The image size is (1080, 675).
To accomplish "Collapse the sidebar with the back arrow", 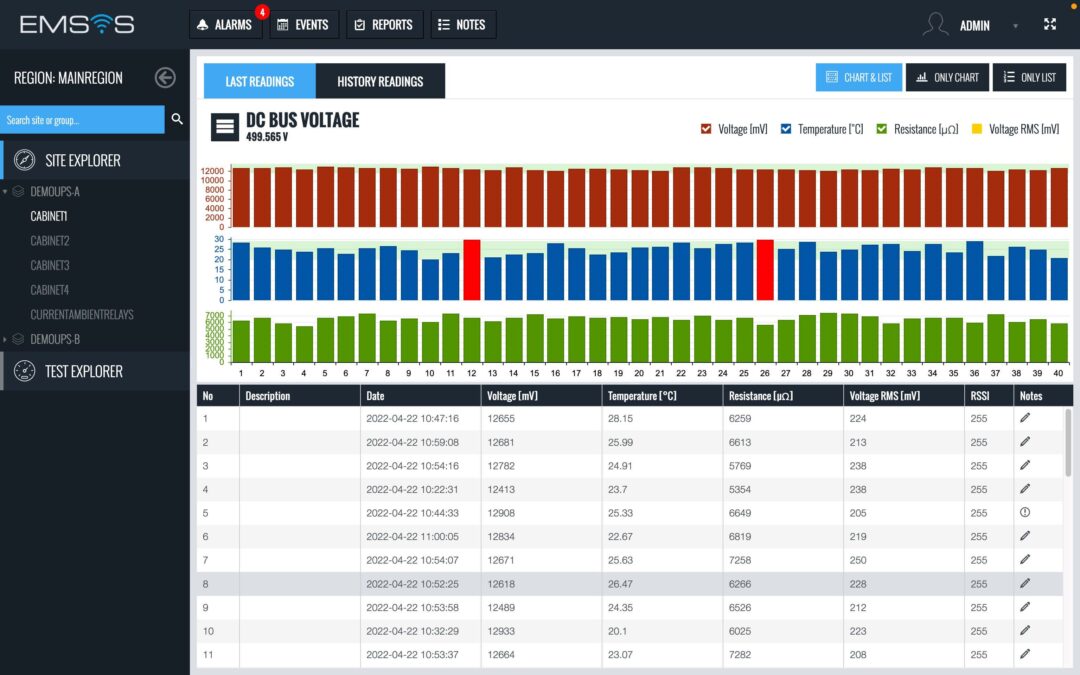I will pyautogui.click(x=165, y=77).
